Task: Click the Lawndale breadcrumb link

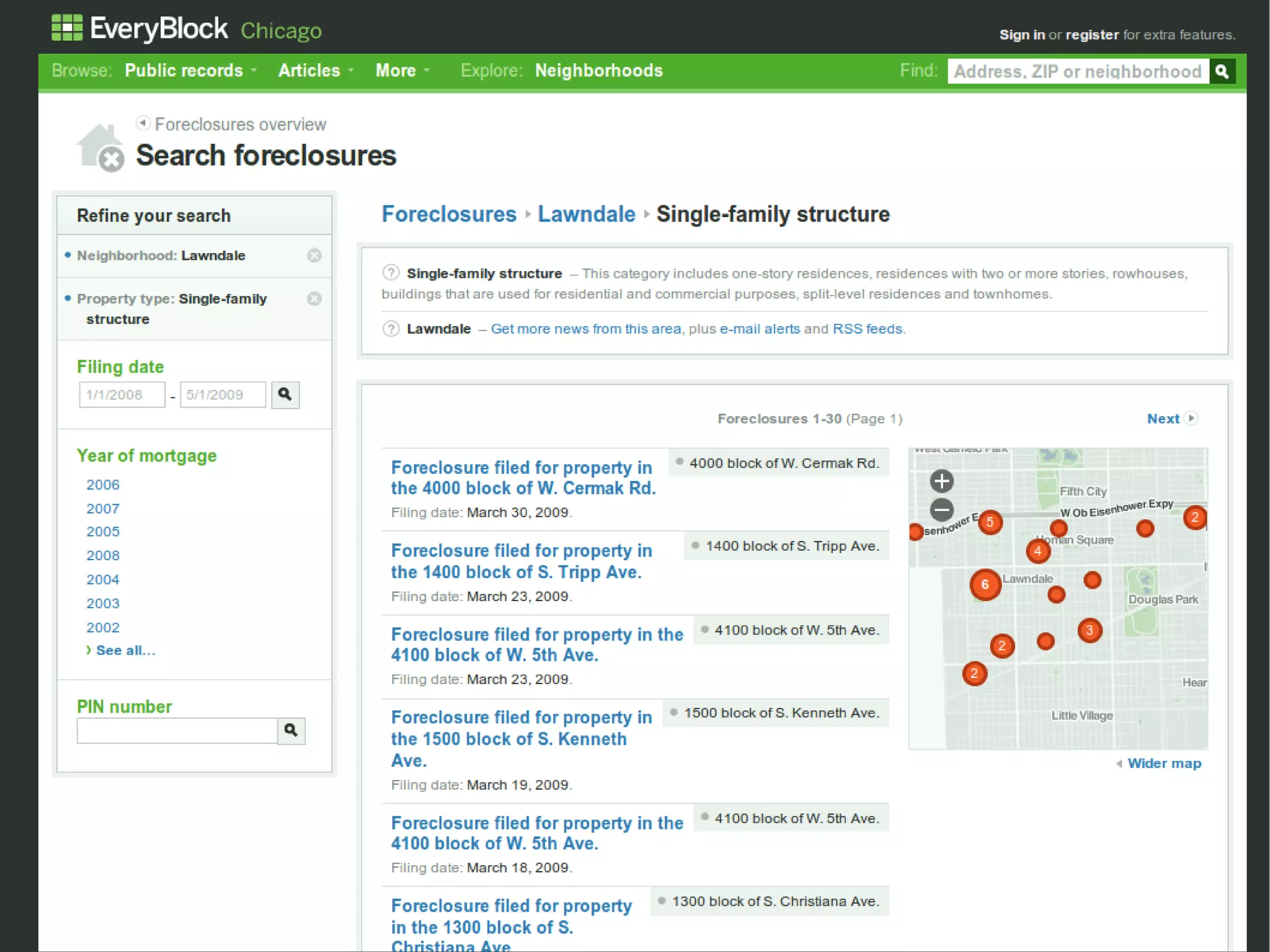Action: click(x=586, y=214)
